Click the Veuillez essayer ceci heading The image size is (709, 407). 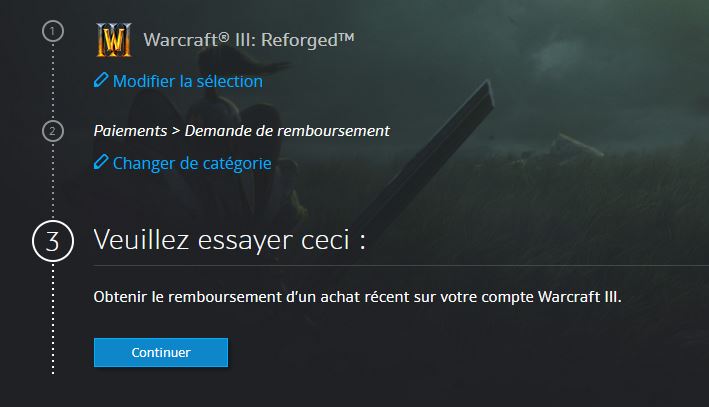(x=229, y=240)
